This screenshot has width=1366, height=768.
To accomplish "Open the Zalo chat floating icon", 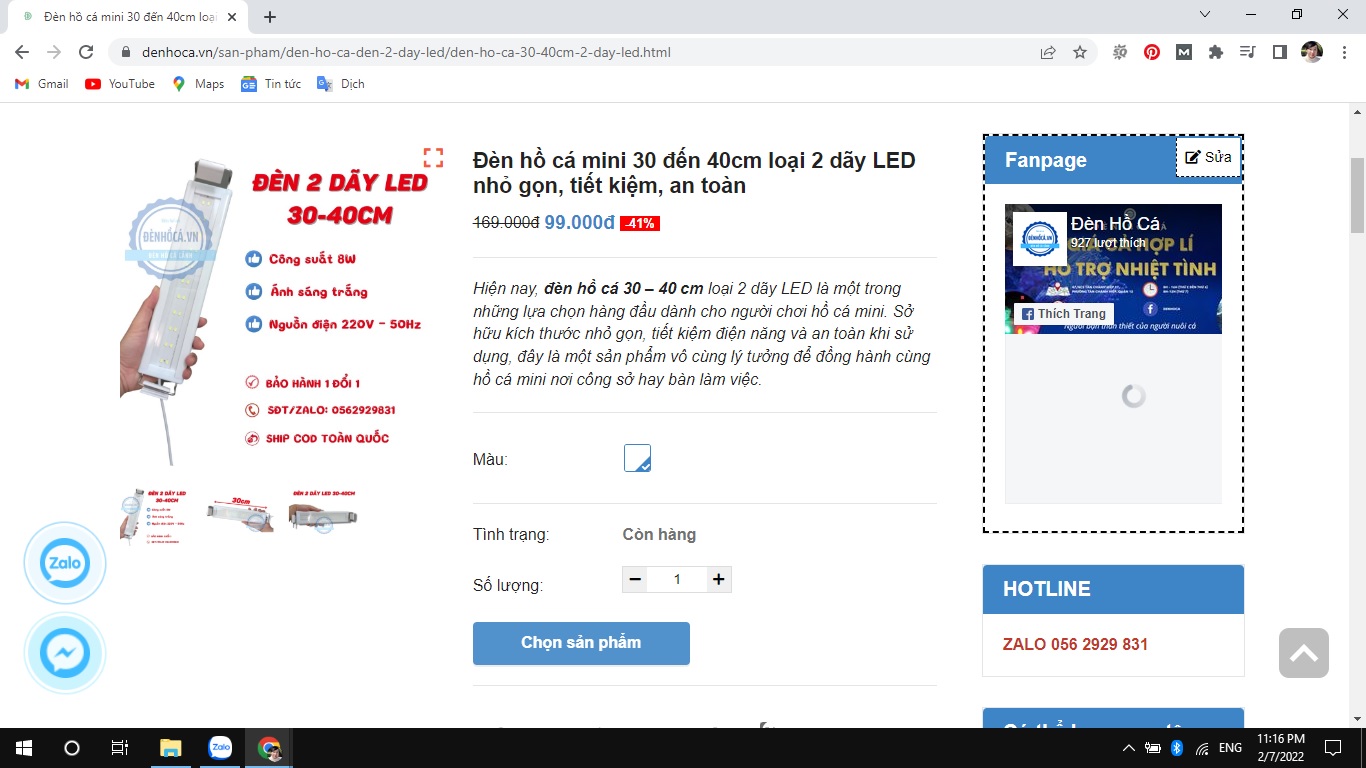I will click(65, 563).
